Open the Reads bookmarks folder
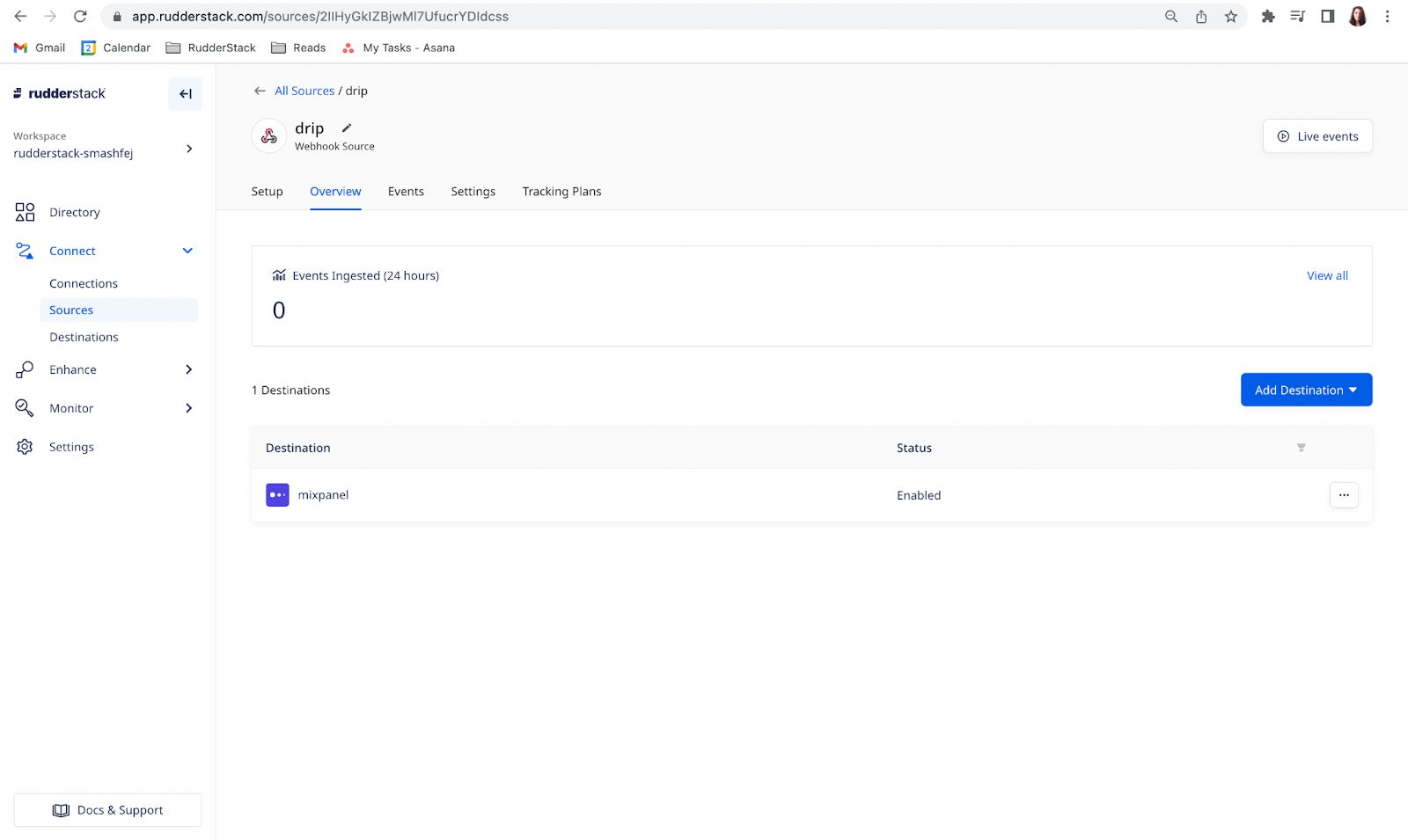Screen dimensions: 1408x840 coord(298,47)
